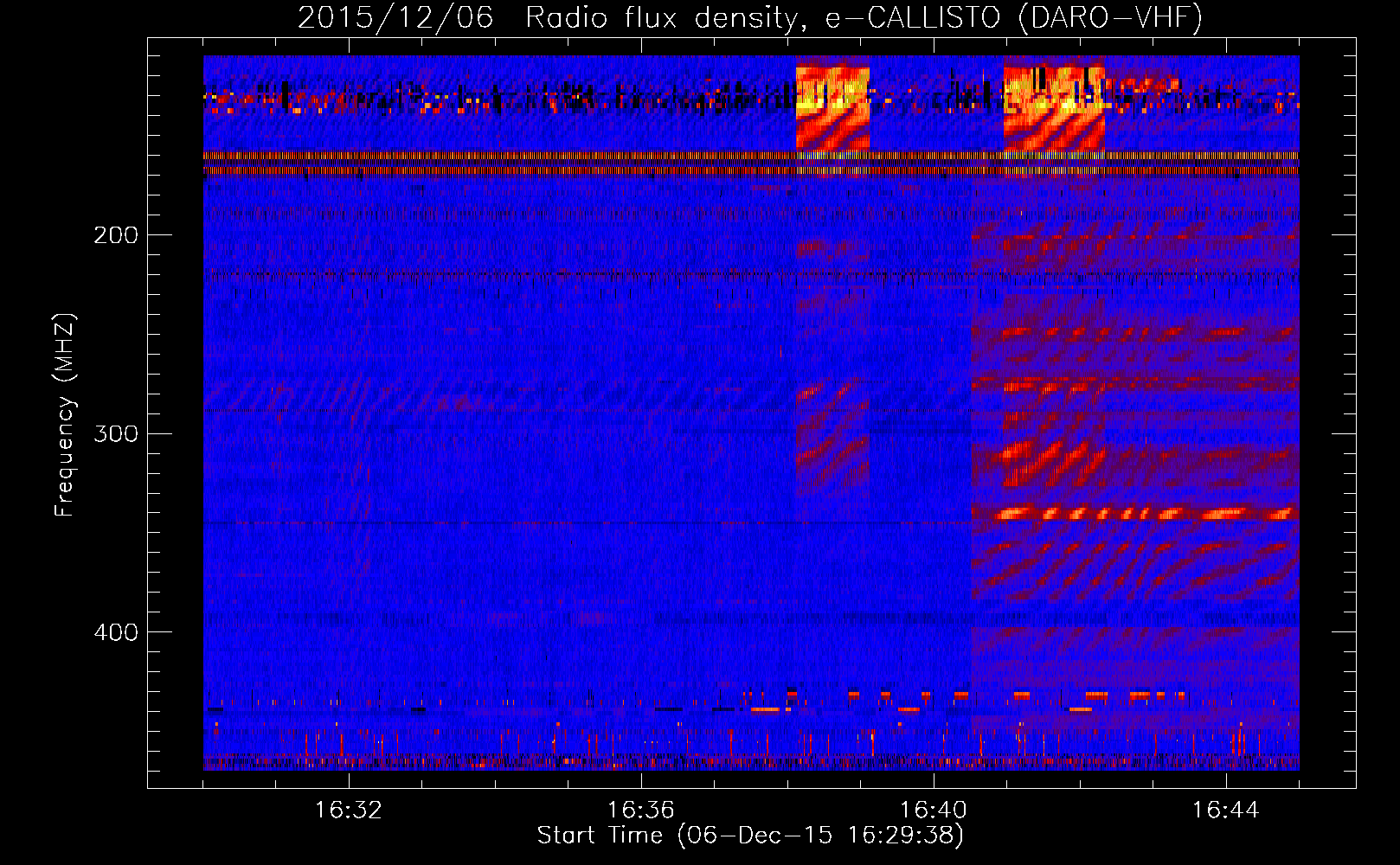Click the 'Frequency (MHZ)' axis label

pyautogui.click(x=65, y=415)
